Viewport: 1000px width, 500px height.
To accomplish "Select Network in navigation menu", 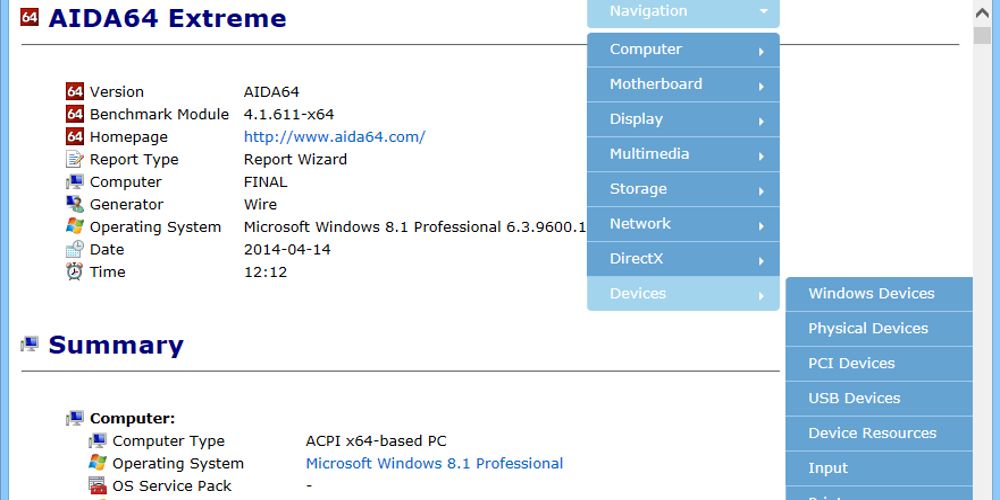I will tap(683, 224).
